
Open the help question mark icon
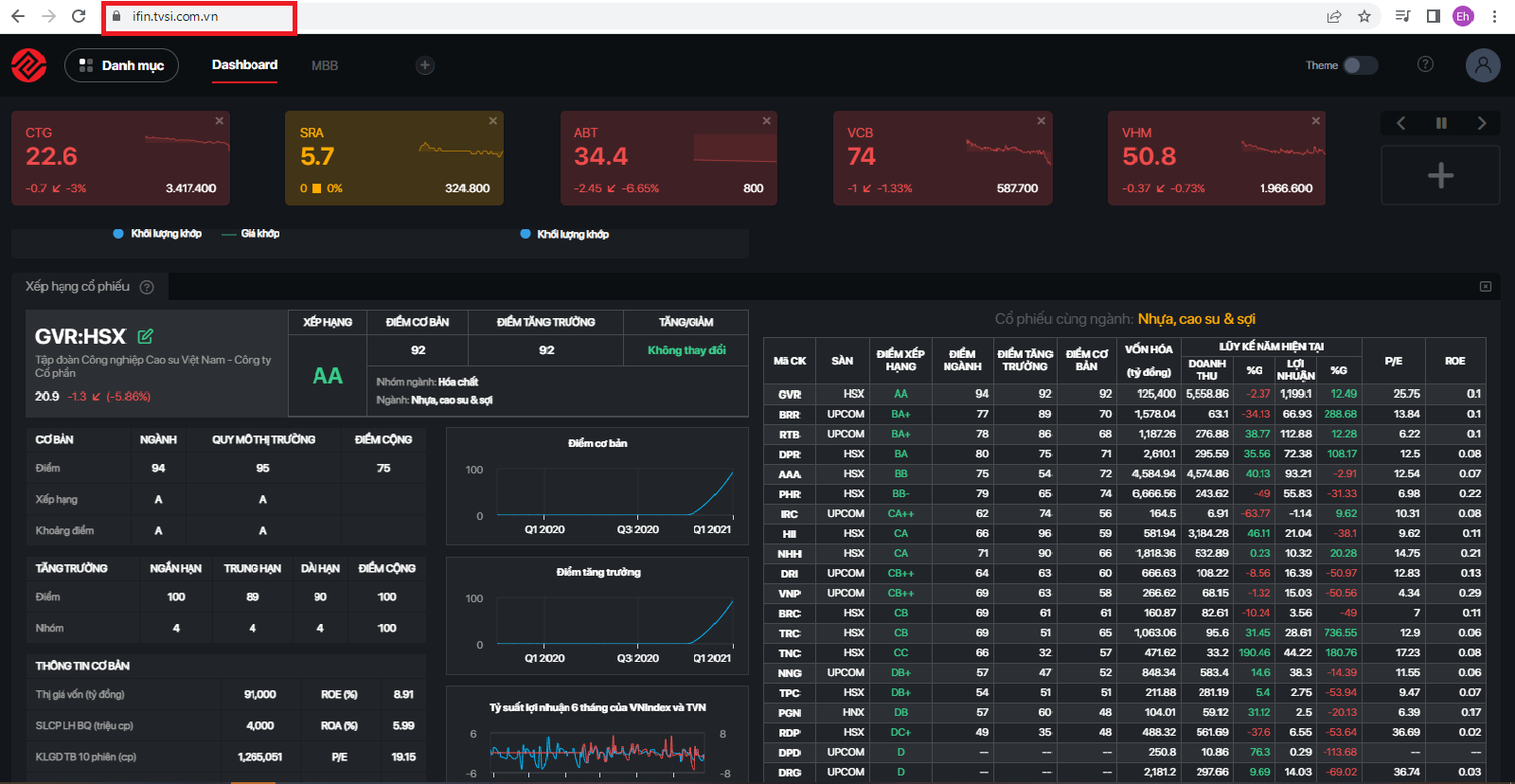[x=1425, y=64]
